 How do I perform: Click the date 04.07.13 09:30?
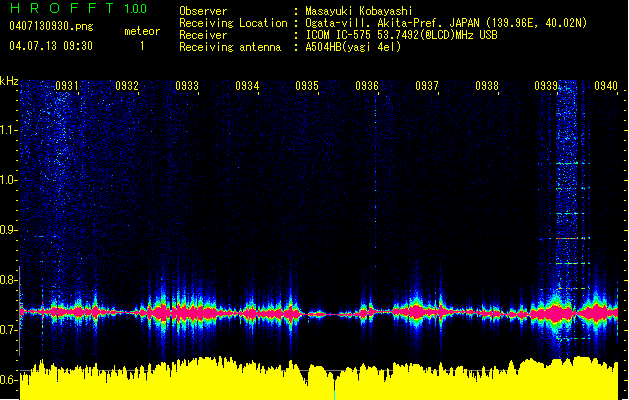pyautogui.click(x=51, y=46)
